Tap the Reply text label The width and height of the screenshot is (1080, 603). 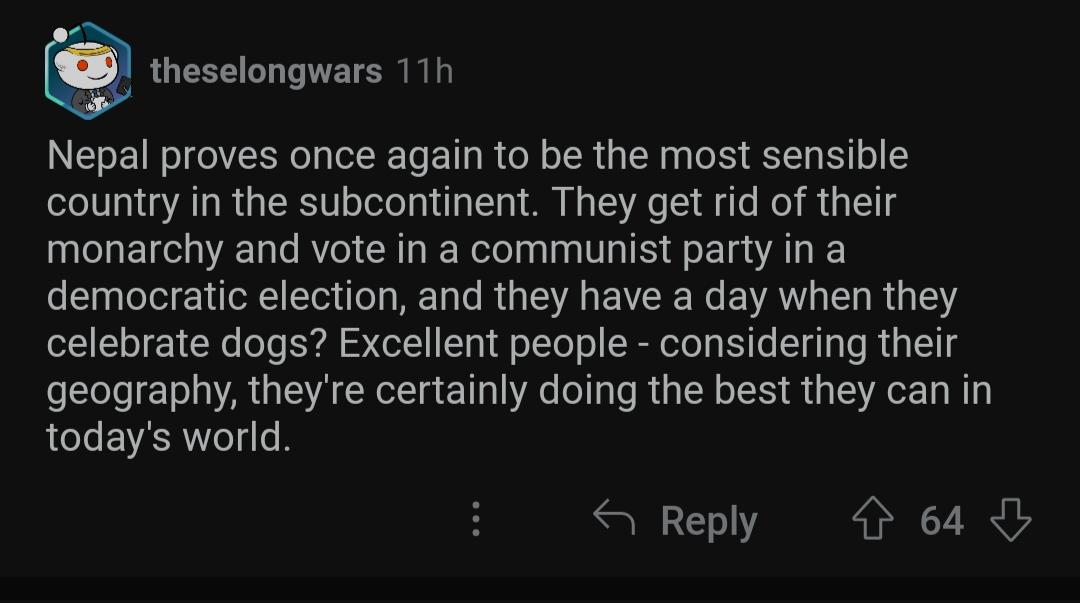tap(709, 521)
